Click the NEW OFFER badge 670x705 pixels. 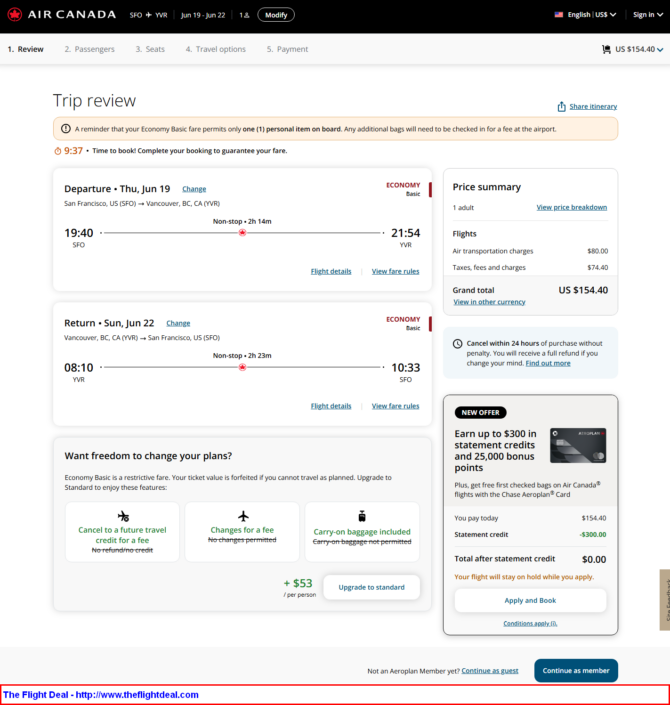(x=480, y=412)
